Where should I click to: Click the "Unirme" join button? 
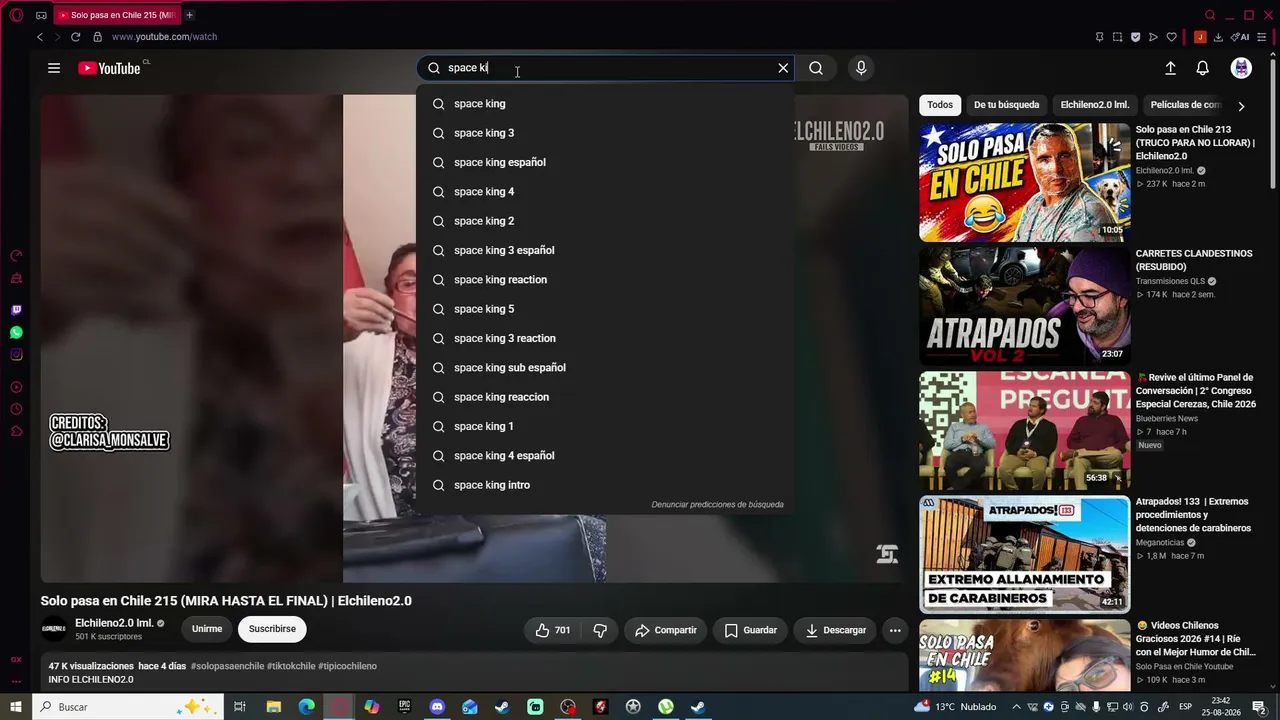click(x=207, y=629)
